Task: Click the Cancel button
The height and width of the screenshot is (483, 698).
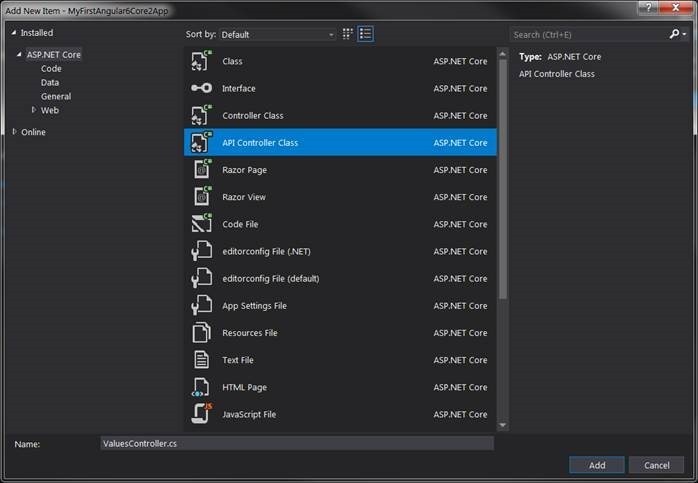Action: 656,465
